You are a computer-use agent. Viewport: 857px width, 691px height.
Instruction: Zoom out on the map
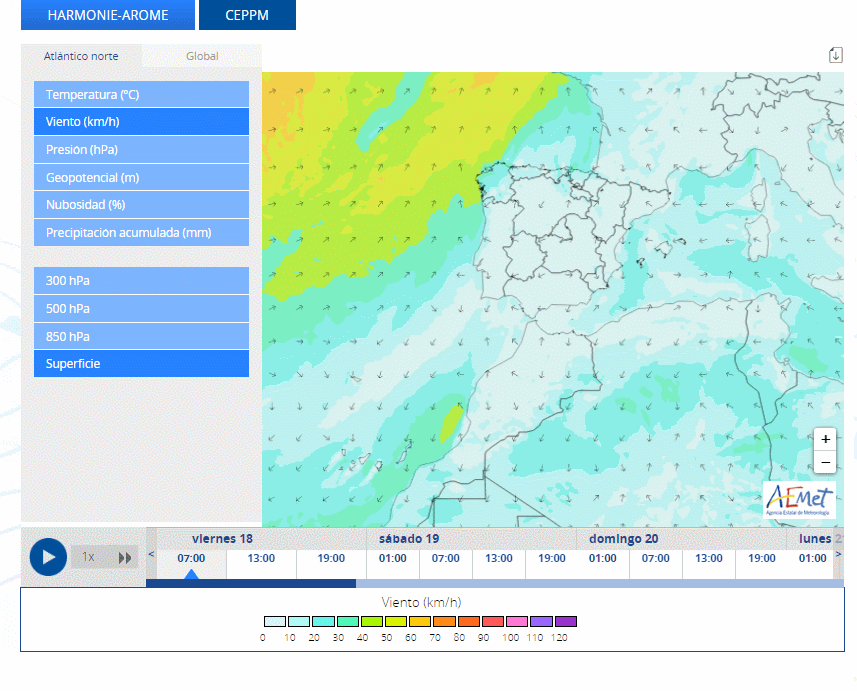tap(825, 463)
